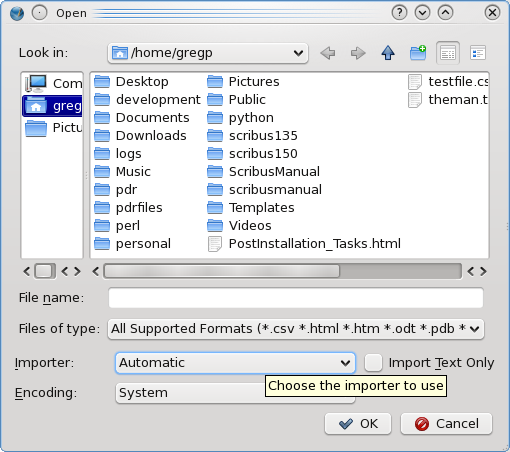This screenshot has height=452, width=510.
Task: Select the Downloads folder
Action: pyautogui.click(x=140, y=136)
